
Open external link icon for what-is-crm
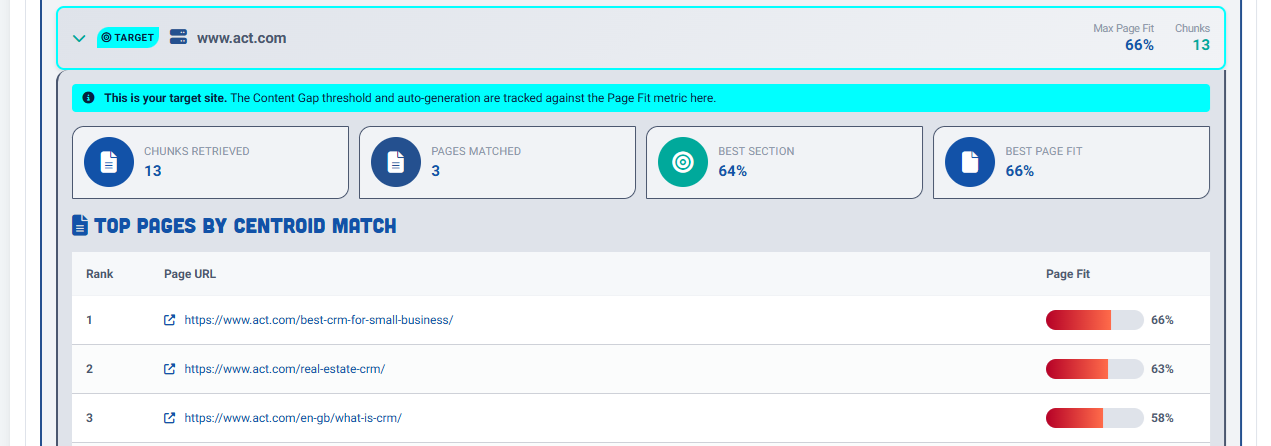tap(170, 418)
